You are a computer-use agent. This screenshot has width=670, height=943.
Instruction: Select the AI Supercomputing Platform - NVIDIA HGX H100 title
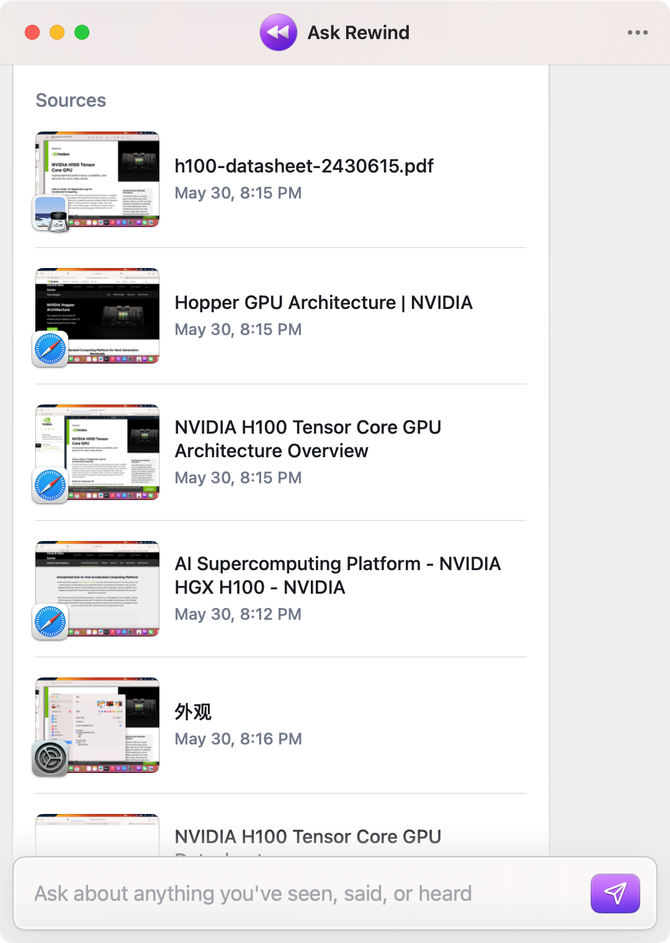(x=337, y=576)
